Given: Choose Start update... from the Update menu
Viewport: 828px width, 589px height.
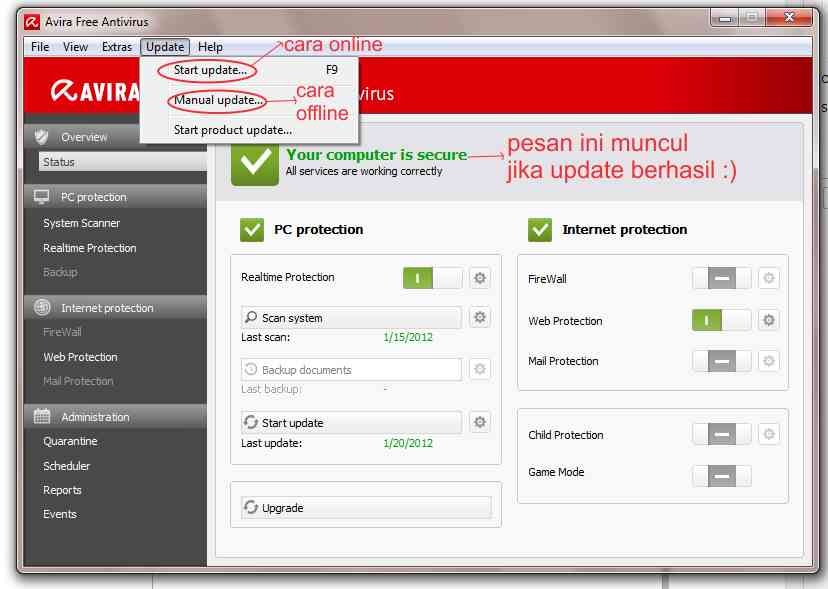Looking at the screenshot, I should click(249, 70).
